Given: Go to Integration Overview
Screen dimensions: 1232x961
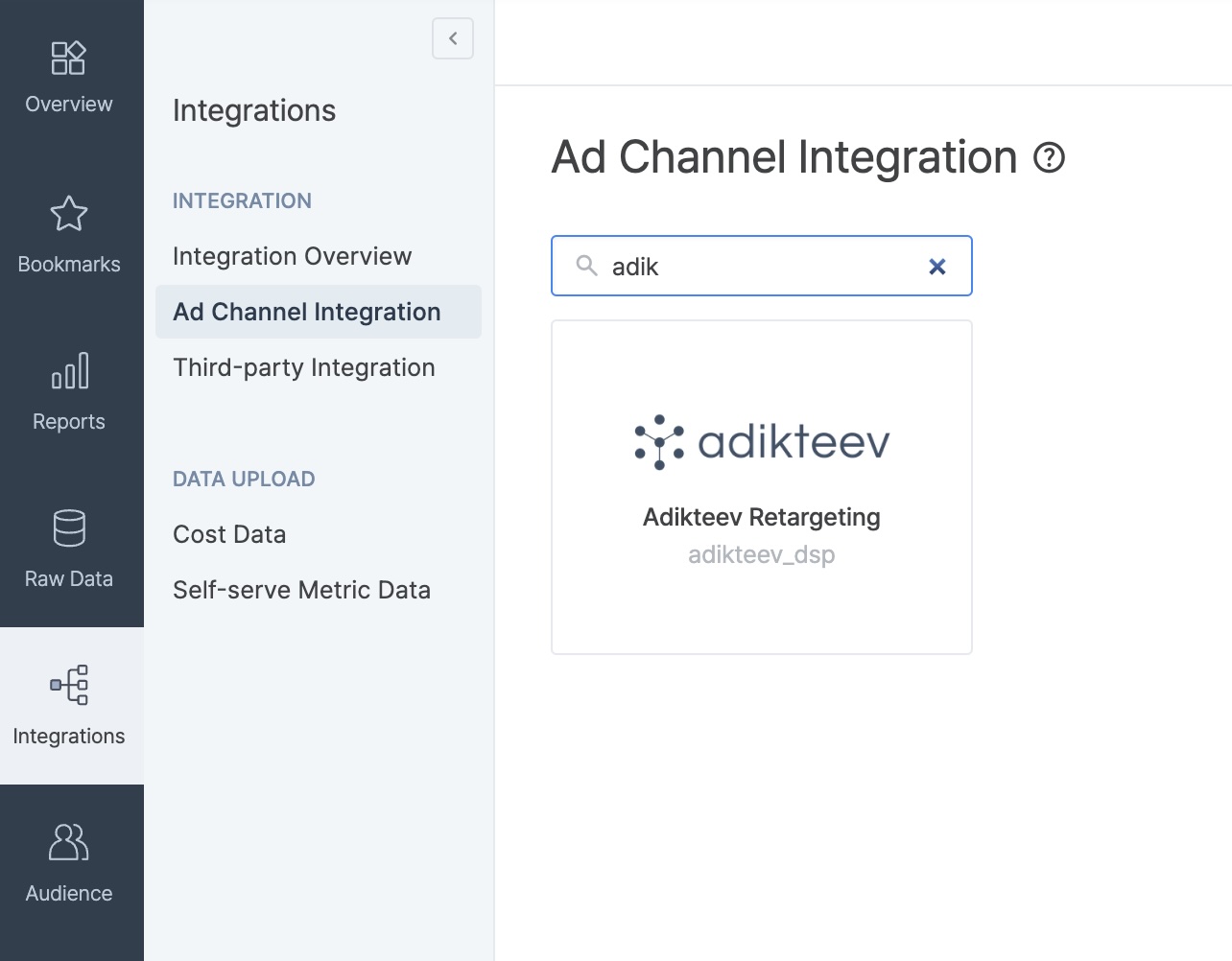Looking at the screenshot, I should [x=292, y=256].
